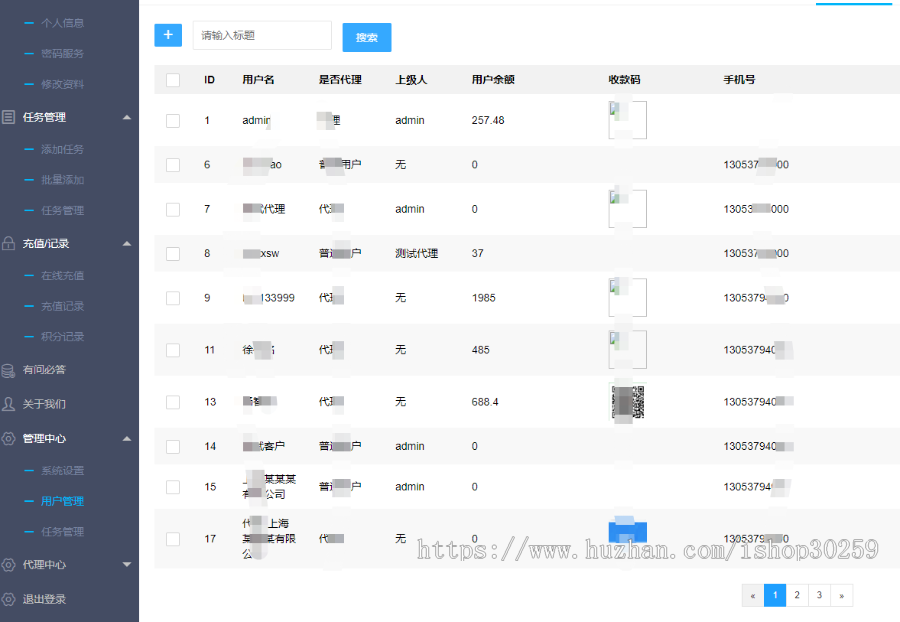Click the next page » button

[841, 595]
